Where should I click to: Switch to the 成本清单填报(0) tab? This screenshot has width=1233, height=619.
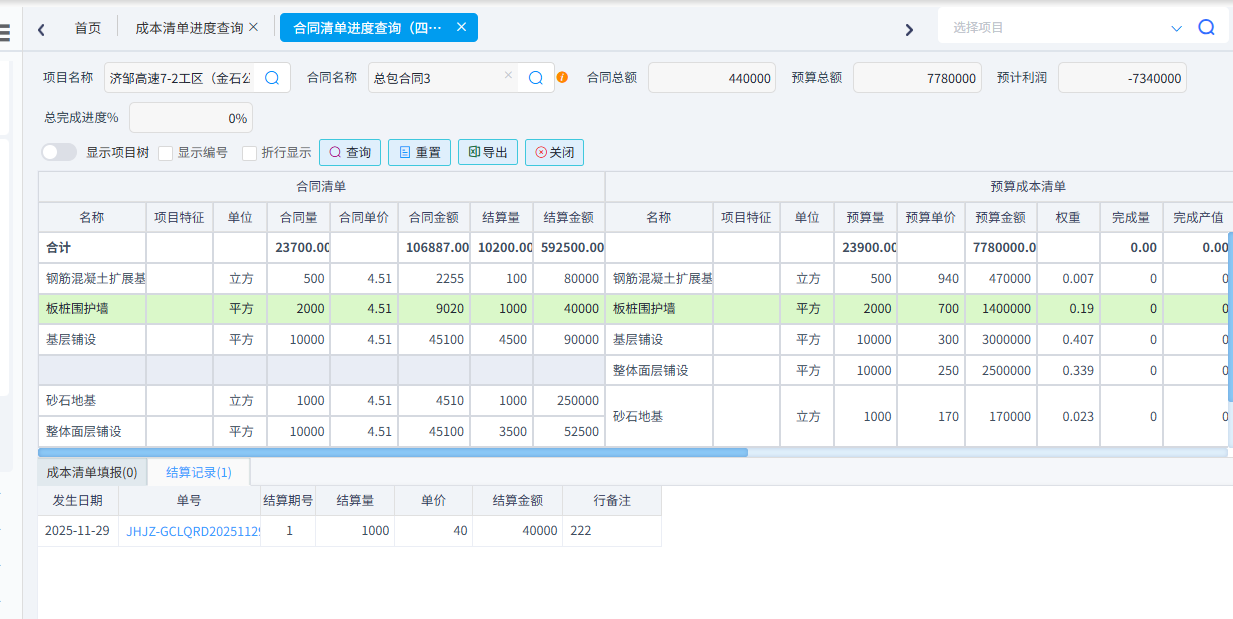pyautogui.click(x=92, y=472)
